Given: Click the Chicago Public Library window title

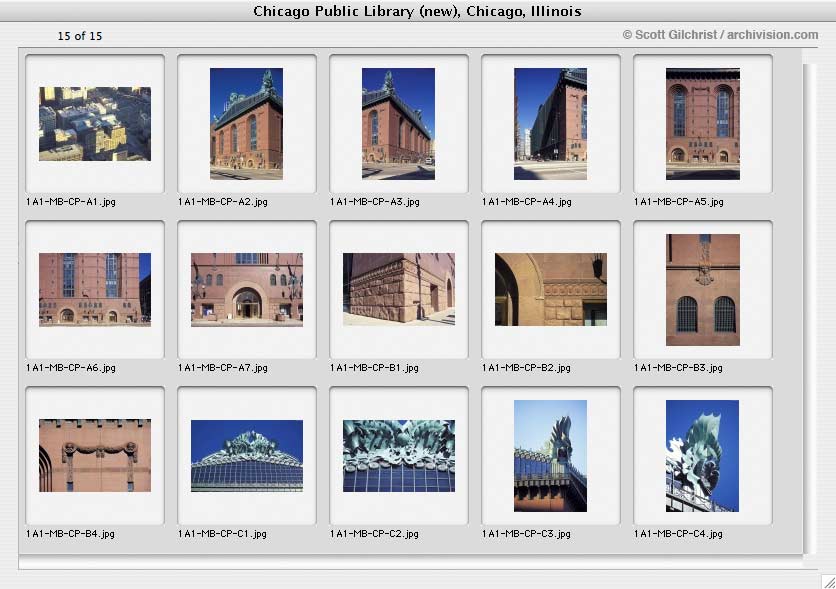Looking at the screenshot, I should 417,11.
